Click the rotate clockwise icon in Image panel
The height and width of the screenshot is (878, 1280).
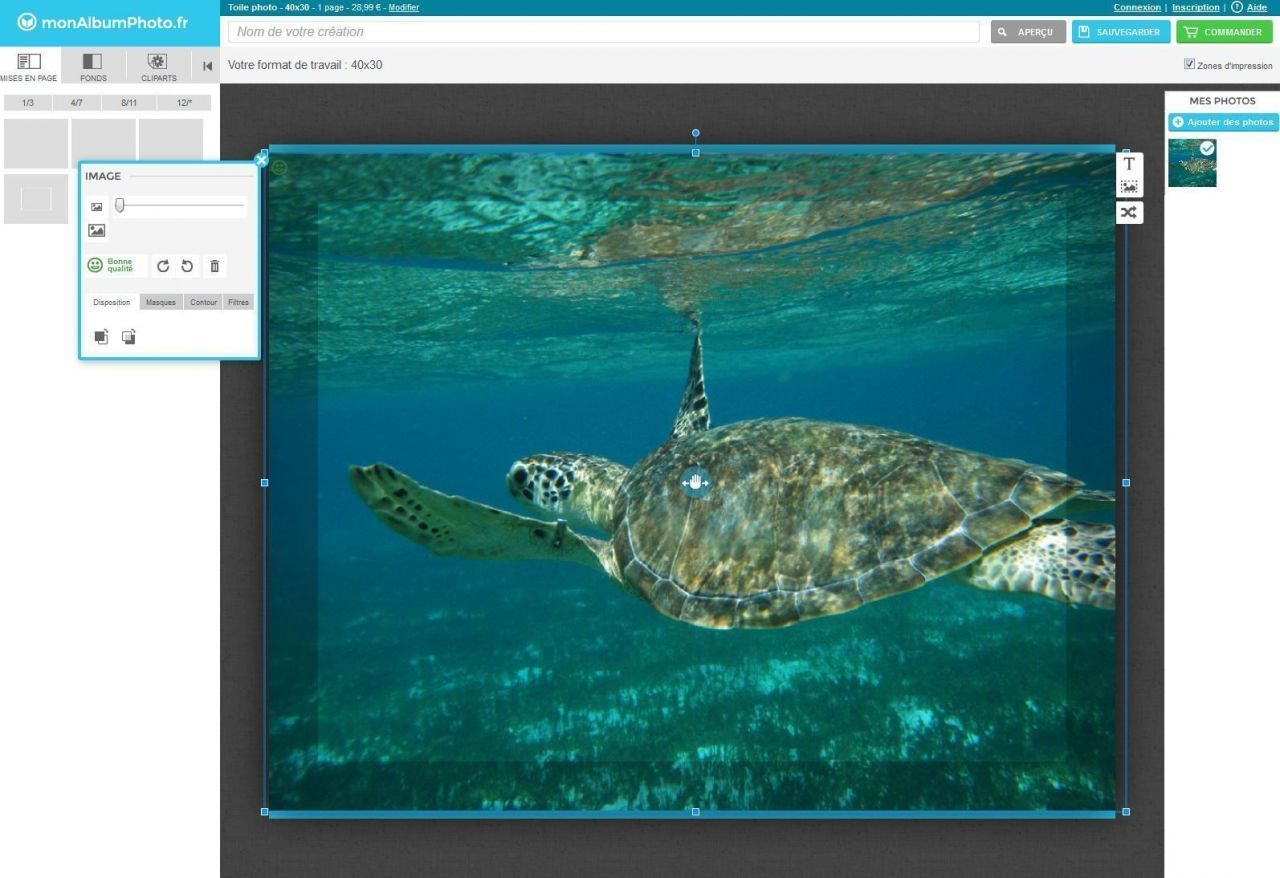point(163,266)
